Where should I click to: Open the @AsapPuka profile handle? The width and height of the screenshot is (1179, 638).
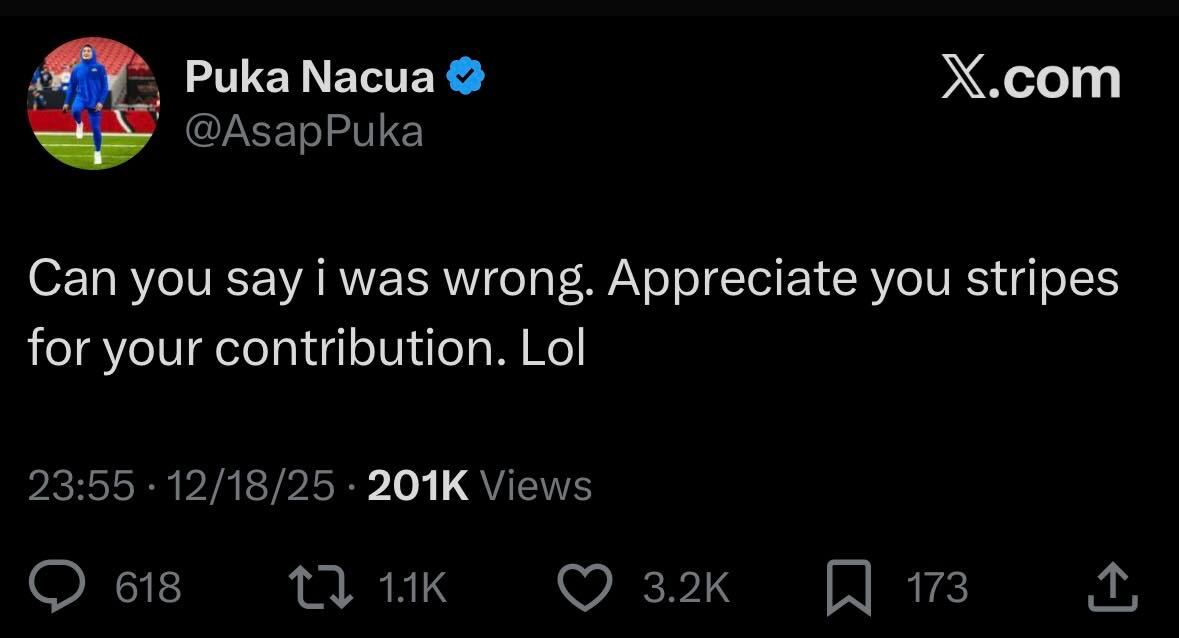[x=304, y=129]
